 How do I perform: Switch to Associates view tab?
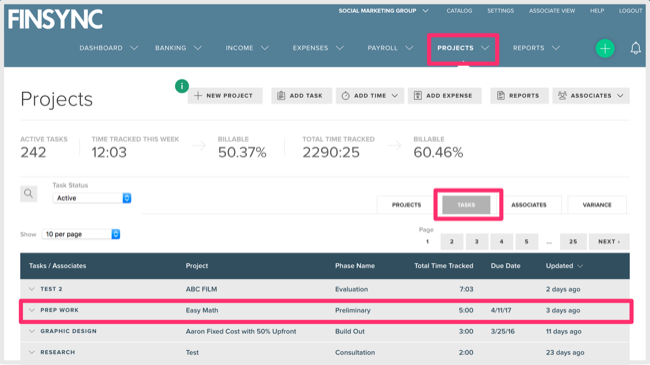pos(529,205)
